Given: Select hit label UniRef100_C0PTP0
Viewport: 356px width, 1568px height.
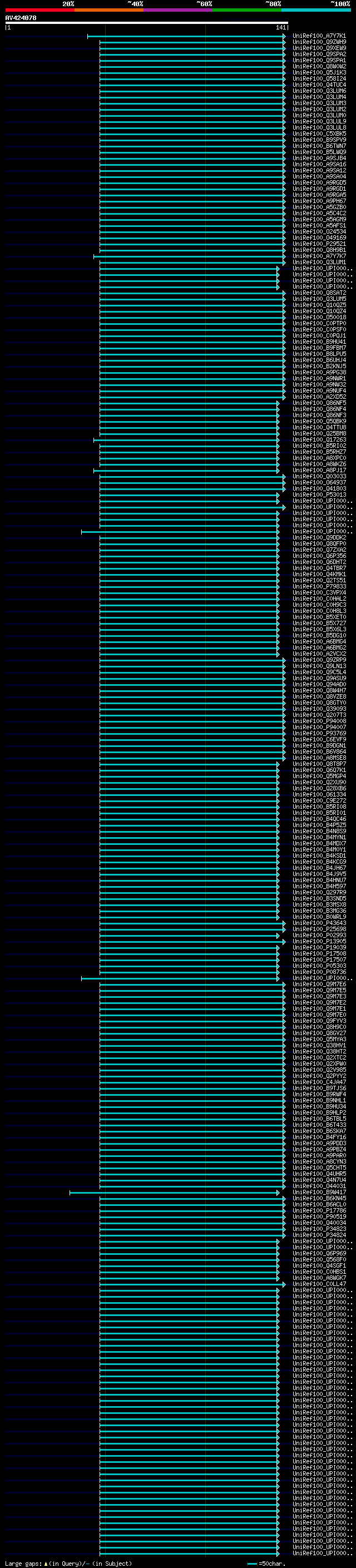Looking at the screenshot, I should click(x=319, y=323).
